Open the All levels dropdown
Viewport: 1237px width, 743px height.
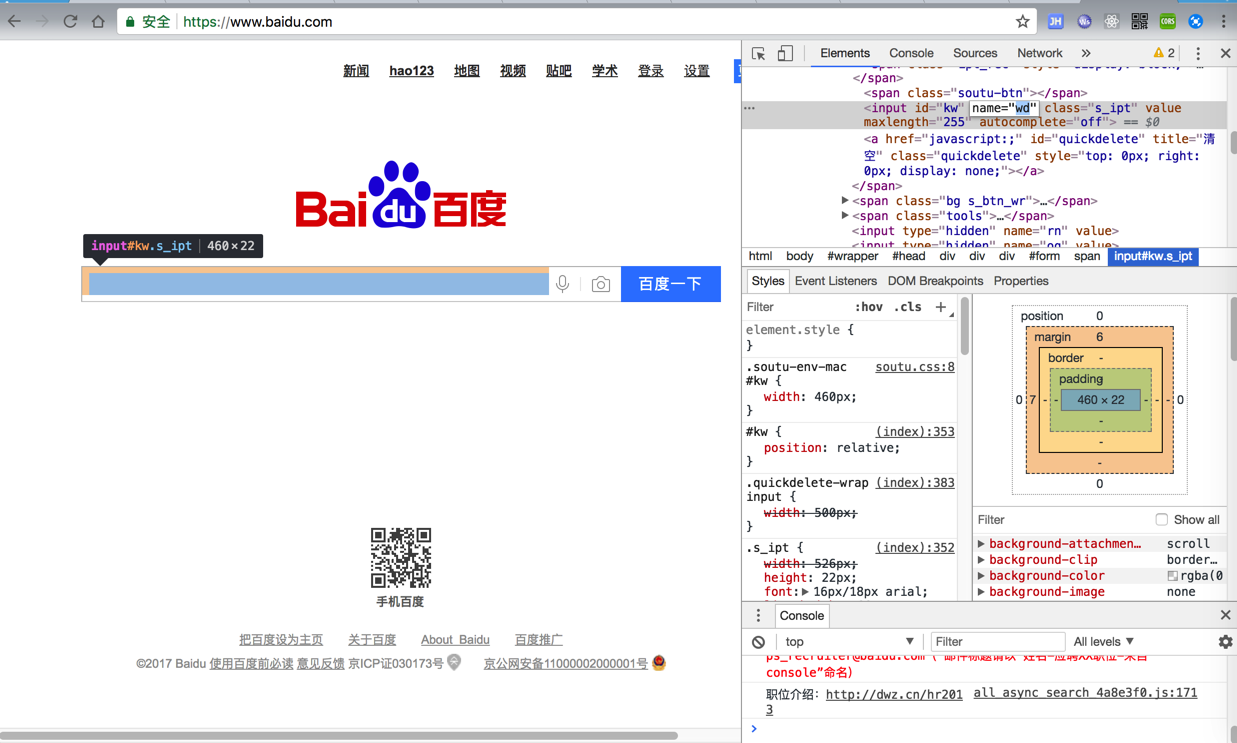point(1104,642)
